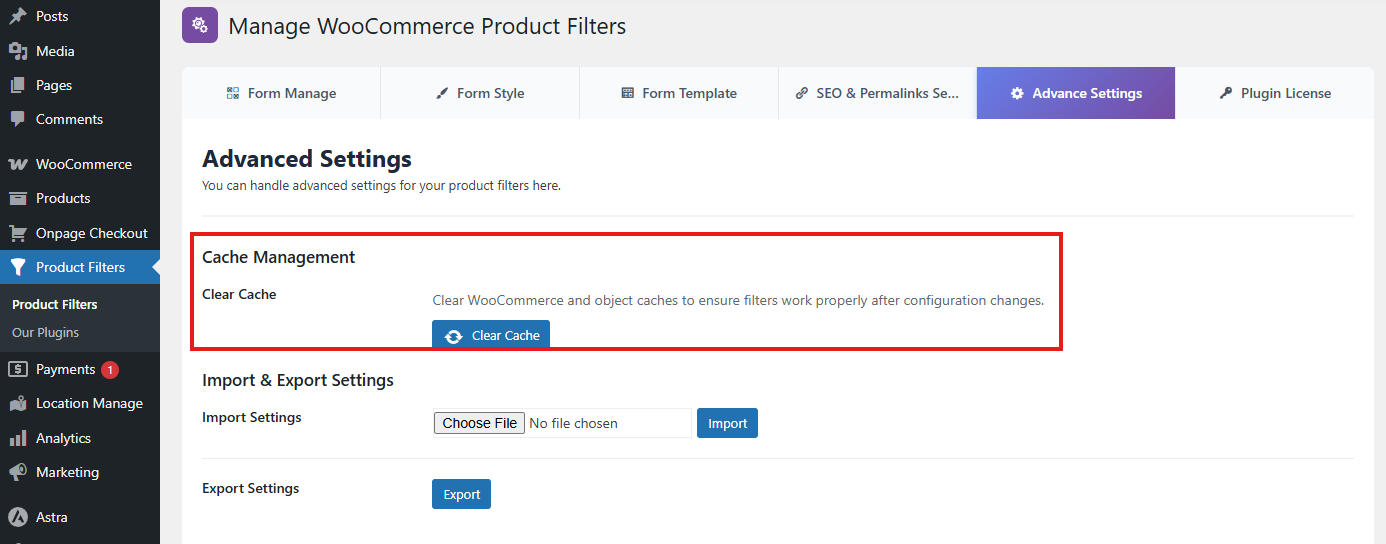1386x544 pixels.
Task: Click the Marketing megaphone icon
Action: [x=18, y=472]
